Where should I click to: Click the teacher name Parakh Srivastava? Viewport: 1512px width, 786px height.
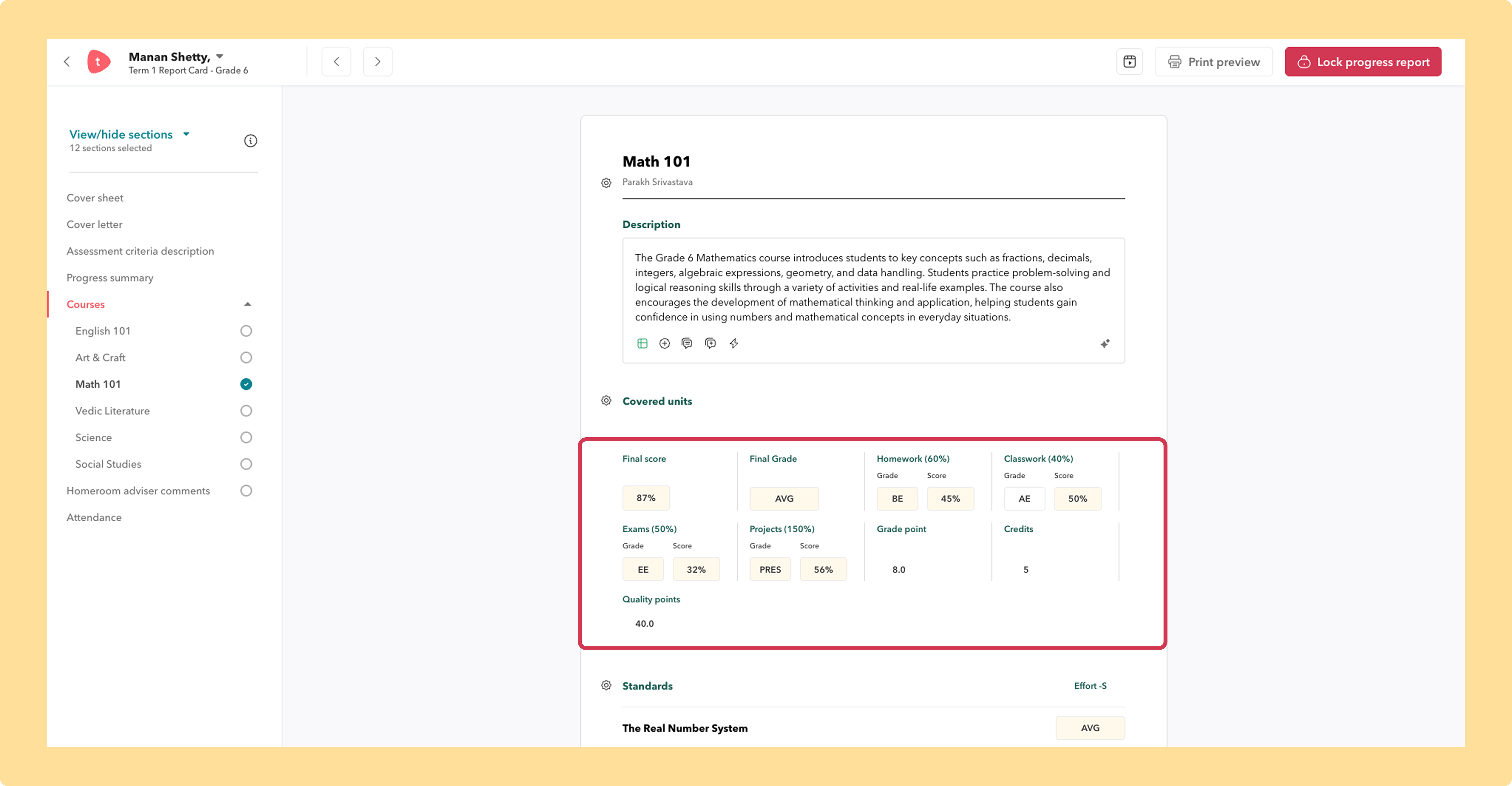pos(657,182)
